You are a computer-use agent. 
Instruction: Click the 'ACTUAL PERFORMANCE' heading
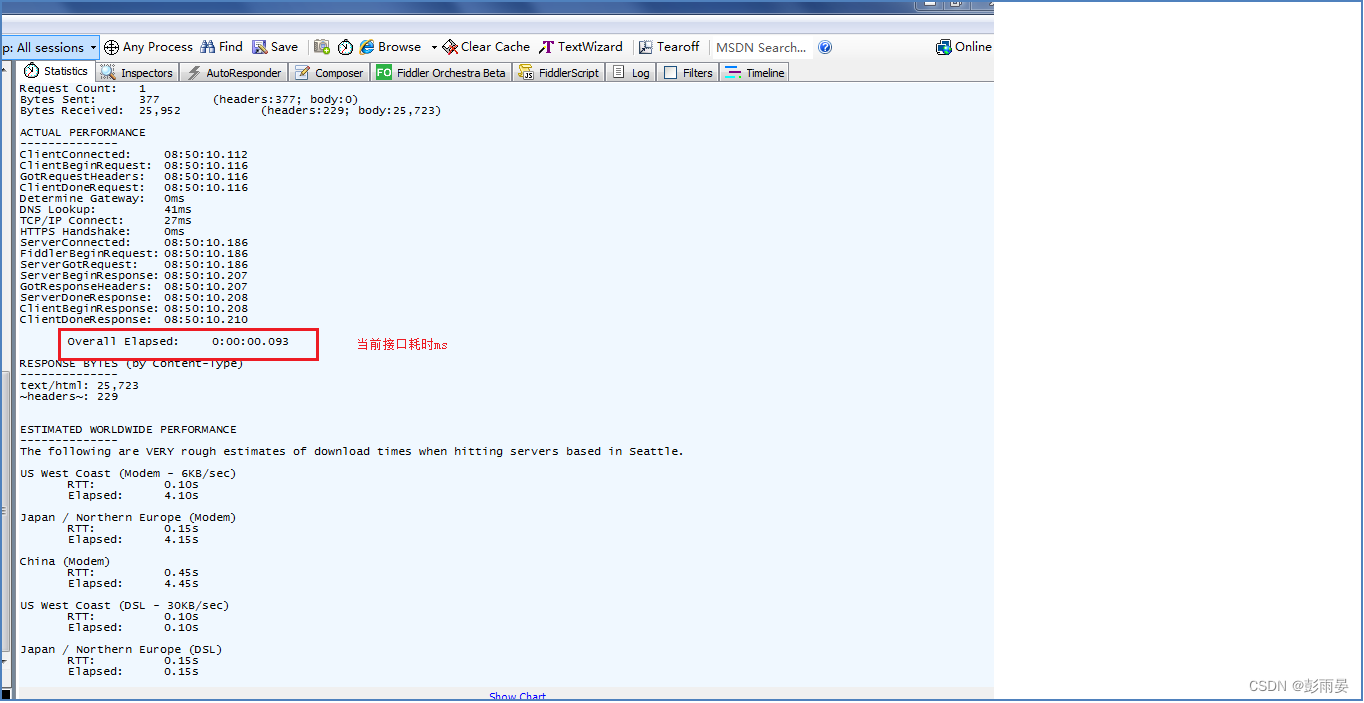point(82,132)
